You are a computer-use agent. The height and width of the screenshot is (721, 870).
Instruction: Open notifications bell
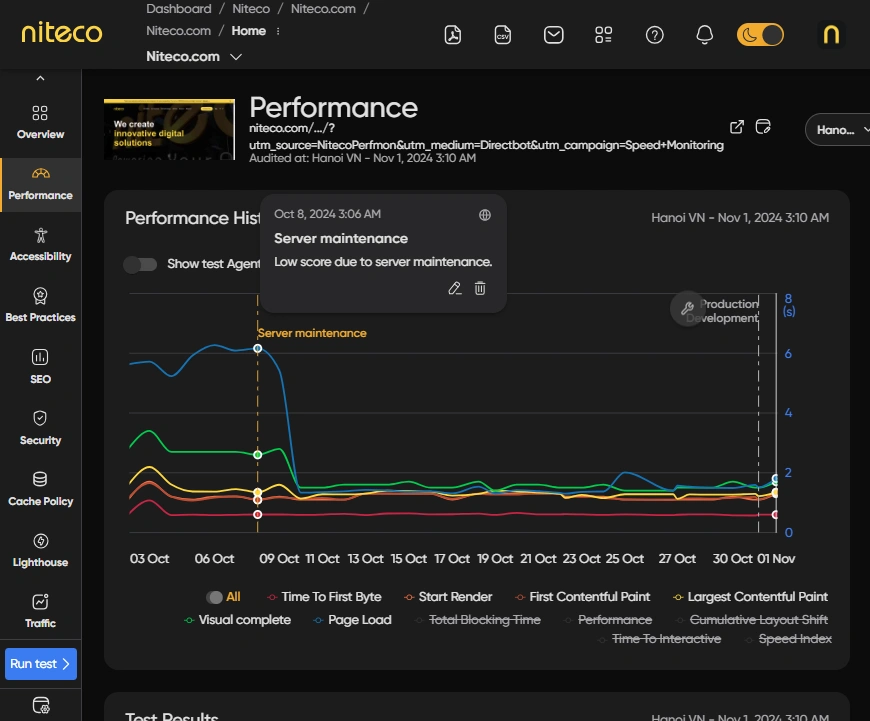[x=705, y=35]
